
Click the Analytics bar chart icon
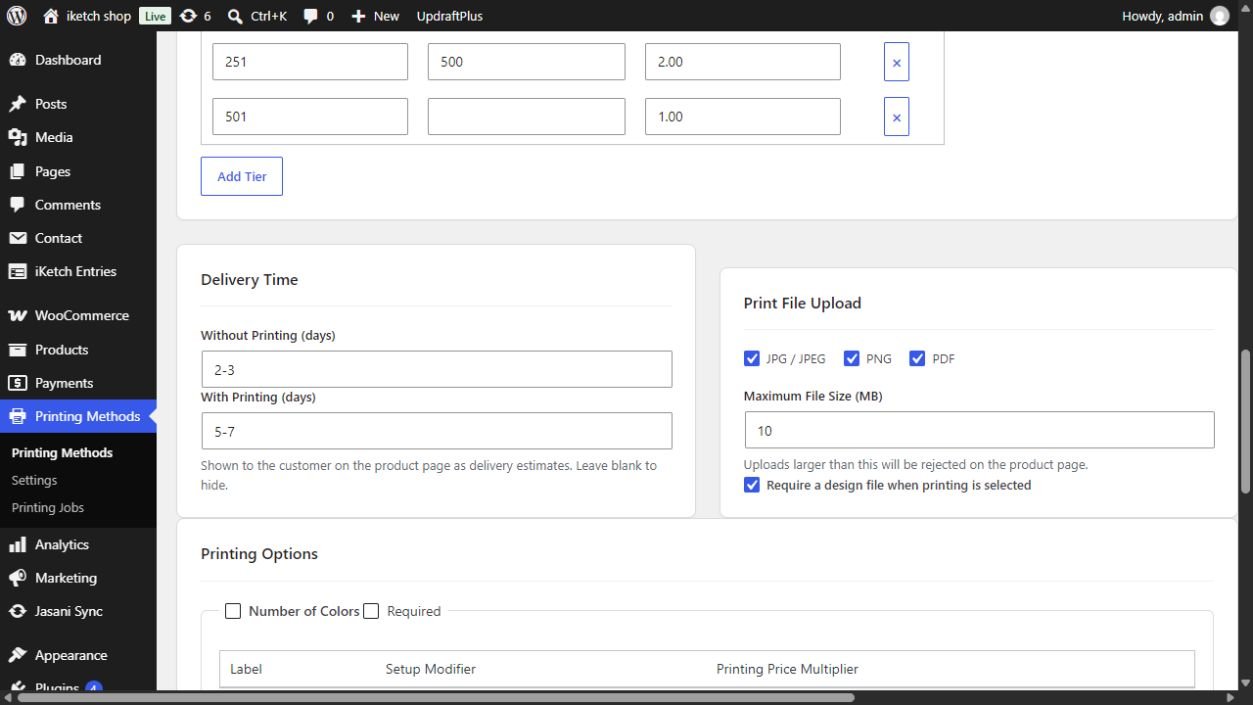[x=17, y=545]
